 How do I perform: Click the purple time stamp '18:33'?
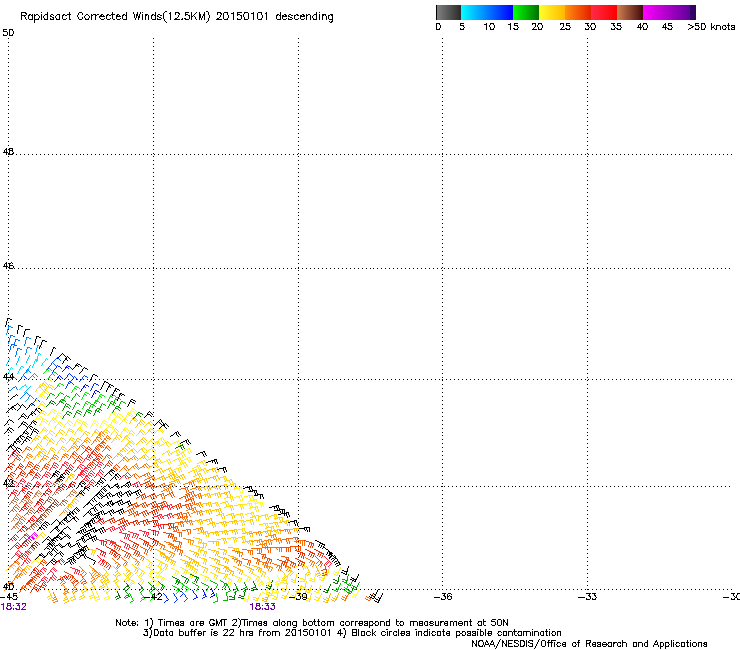tap(262, 607)
